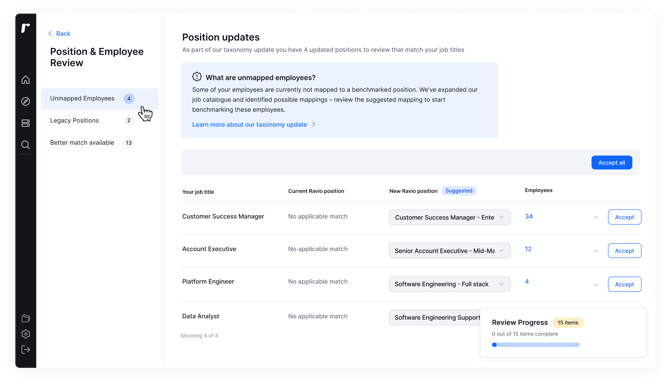The height and width of the screenshot is (385, 670).
Task: Click the info icon beside unmapped employees heading
Action: tap(197, 77)
